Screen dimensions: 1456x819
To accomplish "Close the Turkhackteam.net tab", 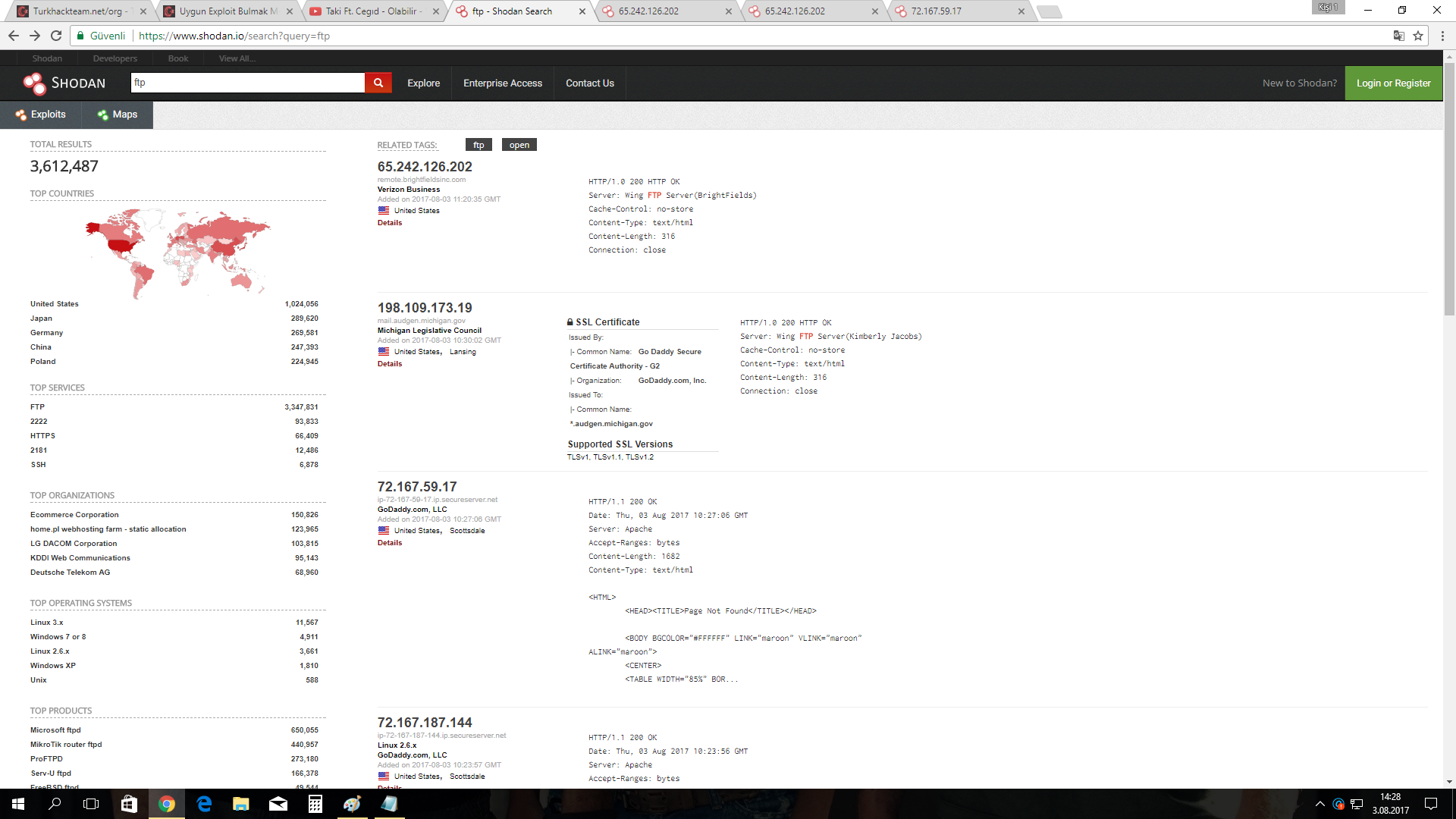I will tap(143, 11).
